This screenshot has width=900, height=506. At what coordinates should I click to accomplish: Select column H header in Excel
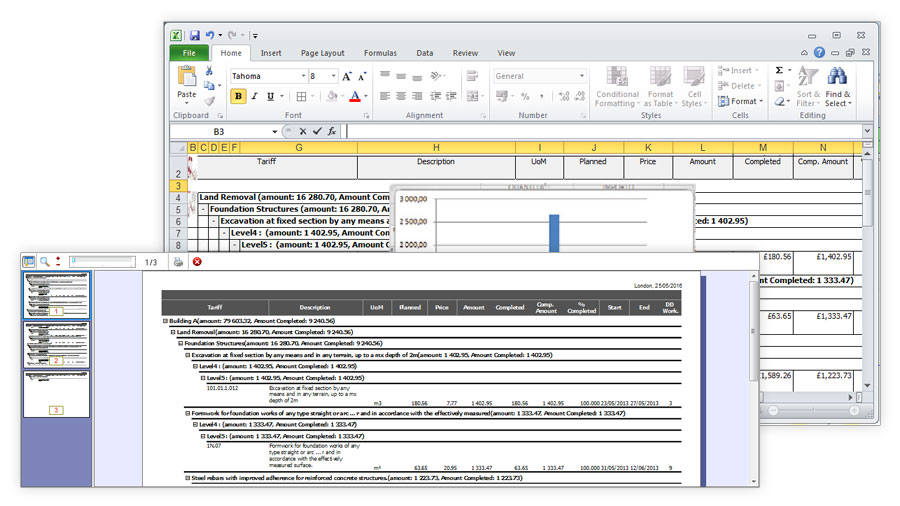(436, 147)
